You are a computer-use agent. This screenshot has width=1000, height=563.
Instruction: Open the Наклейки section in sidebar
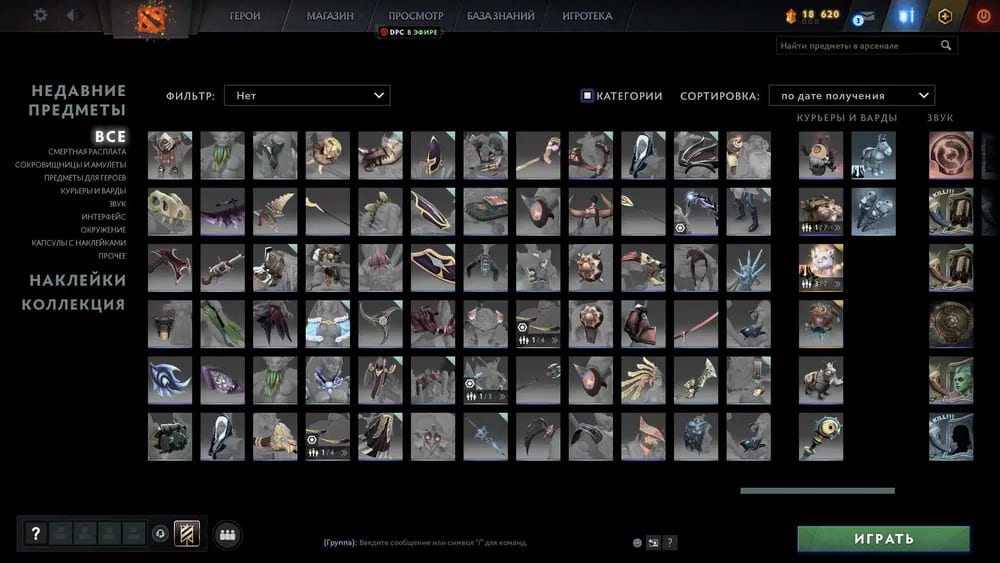point(77,280)
